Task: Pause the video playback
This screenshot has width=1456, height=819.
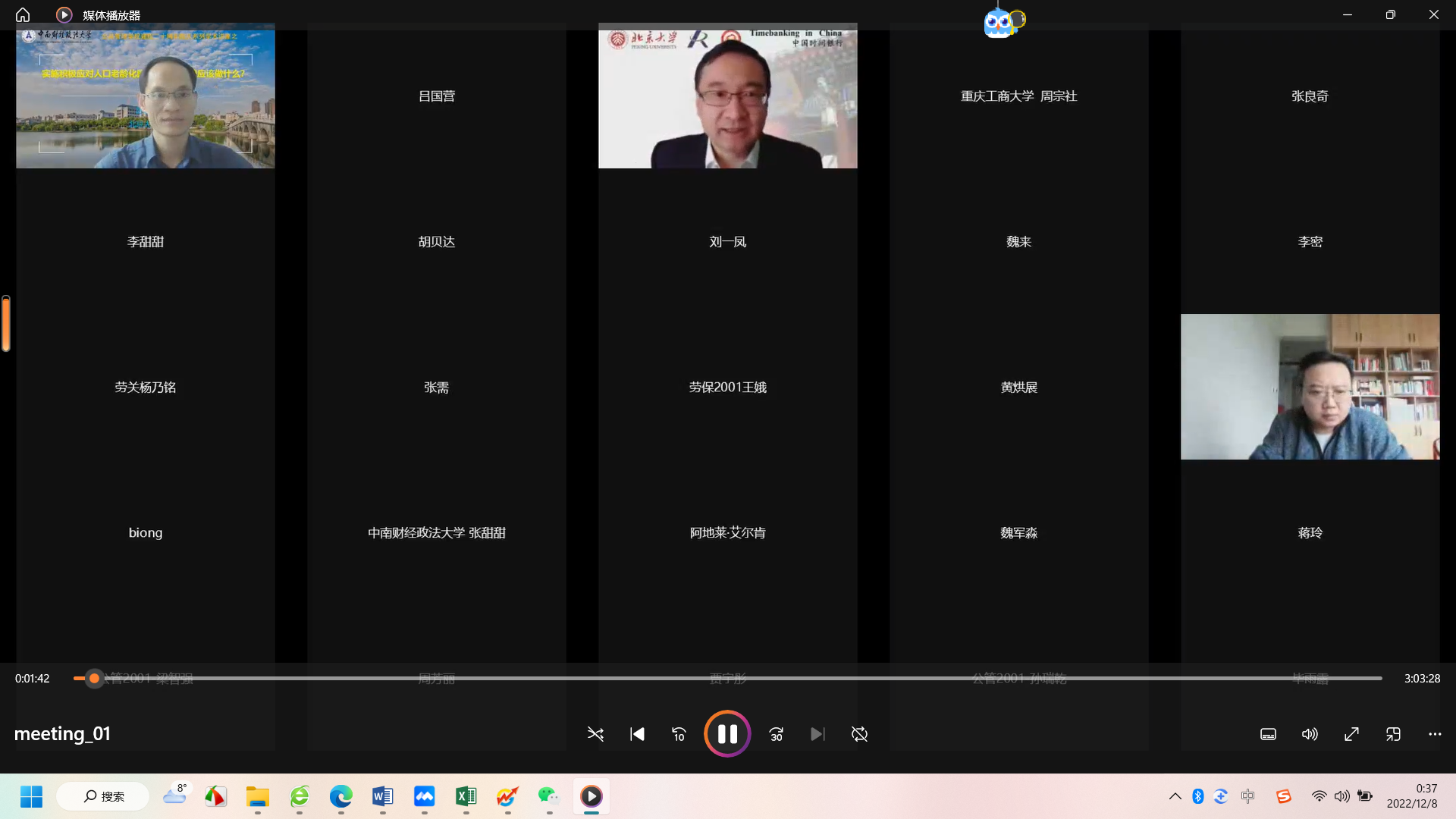Action: tap(727, 733)
